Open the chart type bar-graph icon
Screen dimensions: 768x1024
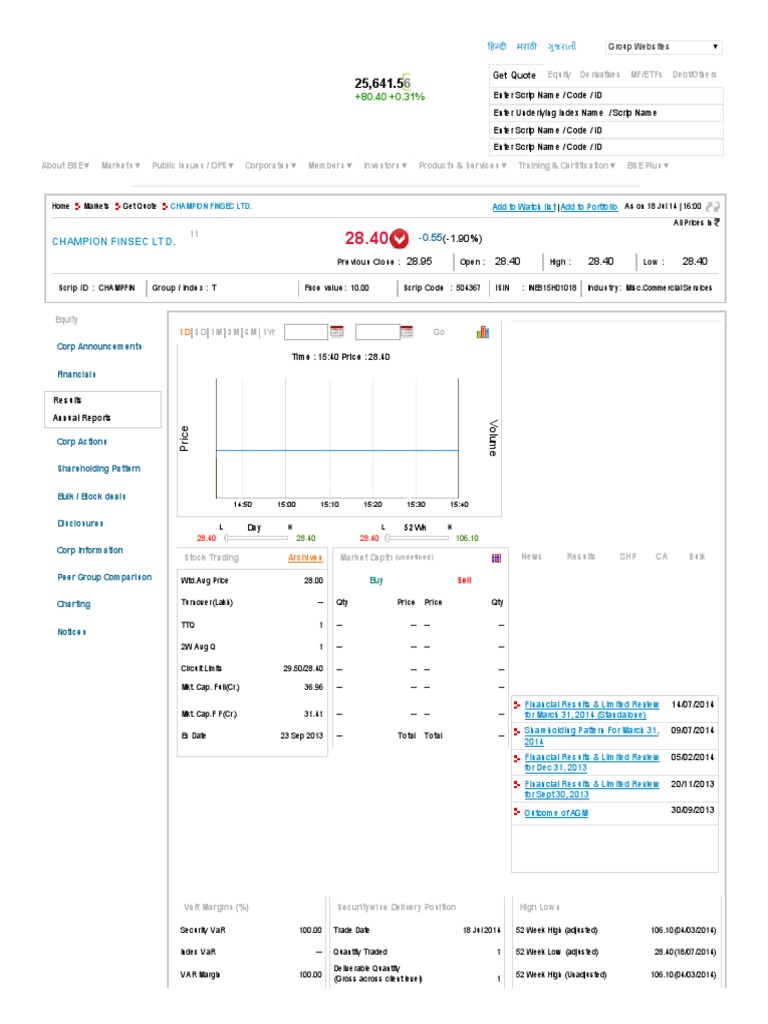click(x=483, y=332)
